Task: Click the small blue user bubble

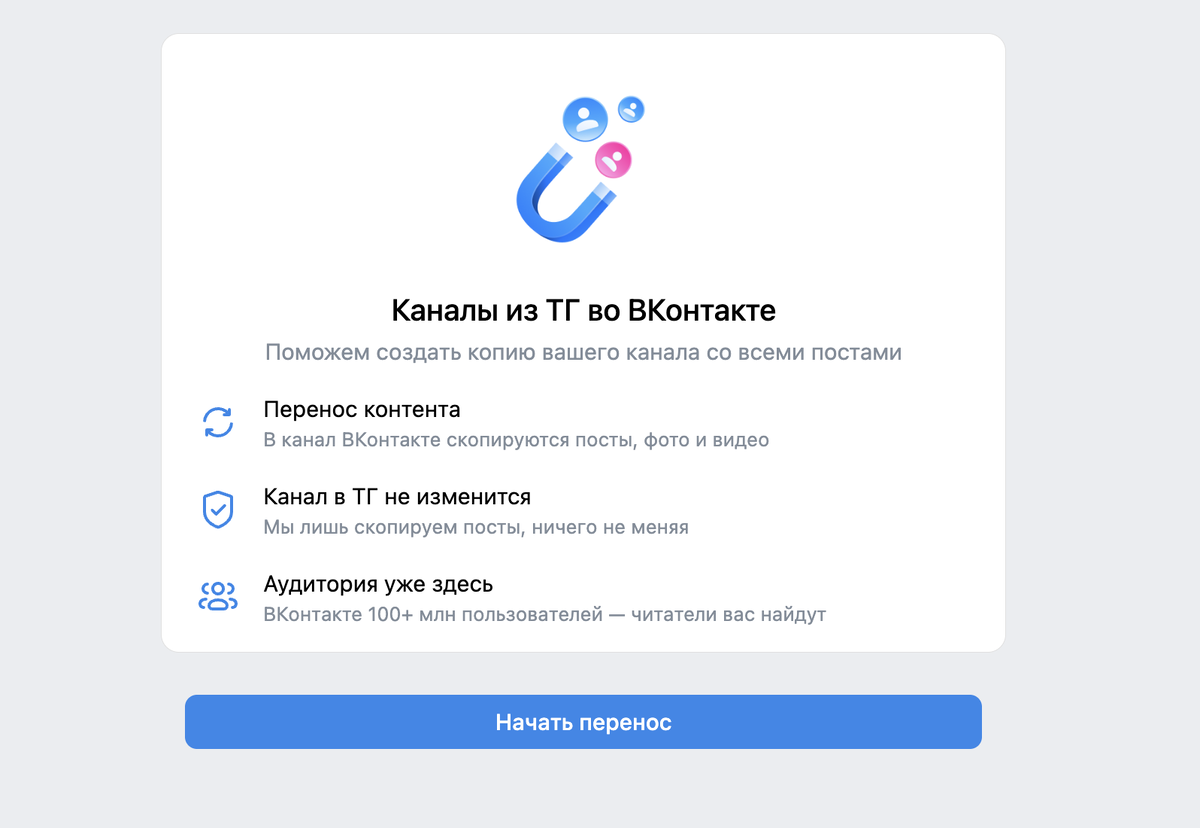Action: (x=631, y=109)
